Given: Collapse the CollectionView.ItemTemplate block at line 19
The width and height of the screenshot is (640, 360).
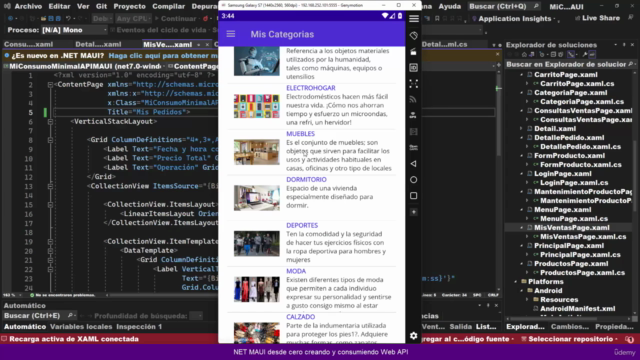Looking at the screenshot, I should click(x=50, y=242).
